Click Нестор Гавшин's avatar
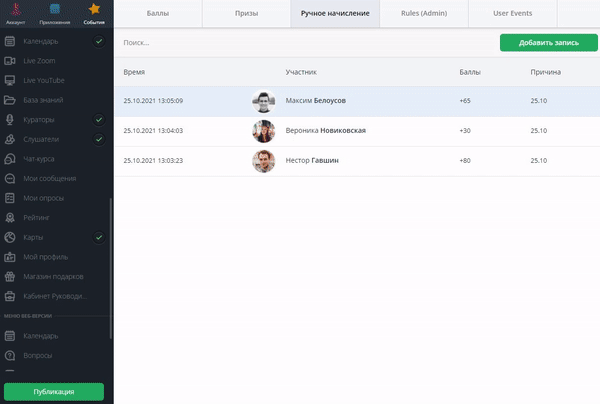Image resolution: width=600 pixels, height=404 pixels. pos(264,161)
